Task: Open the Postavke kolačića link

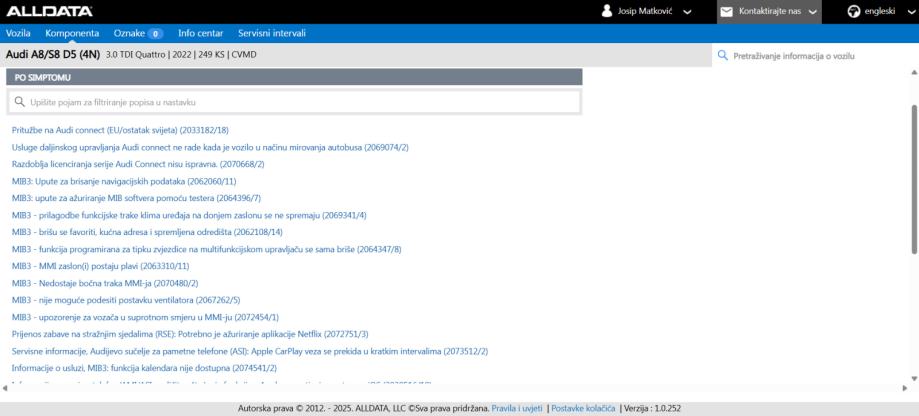Action: tap(583, 408)
